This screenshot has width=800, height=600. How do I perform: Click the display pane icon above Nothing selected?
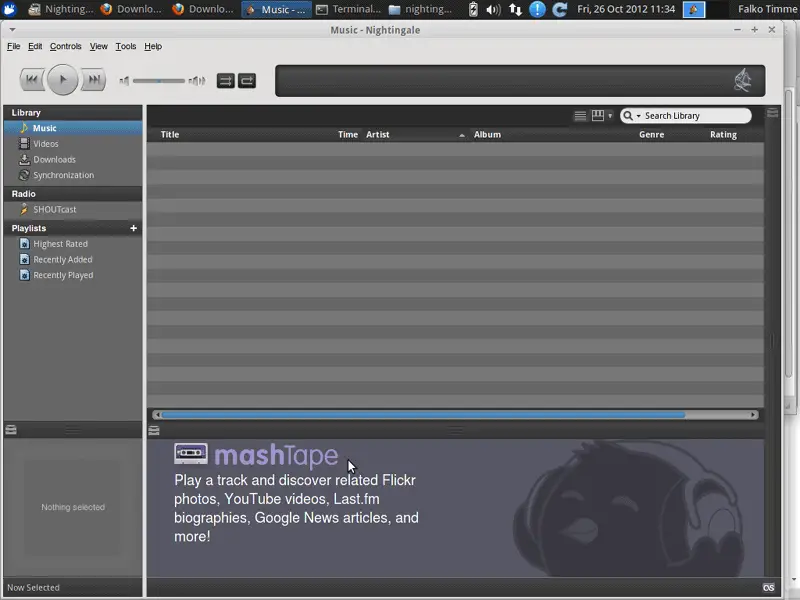point(11,430)
